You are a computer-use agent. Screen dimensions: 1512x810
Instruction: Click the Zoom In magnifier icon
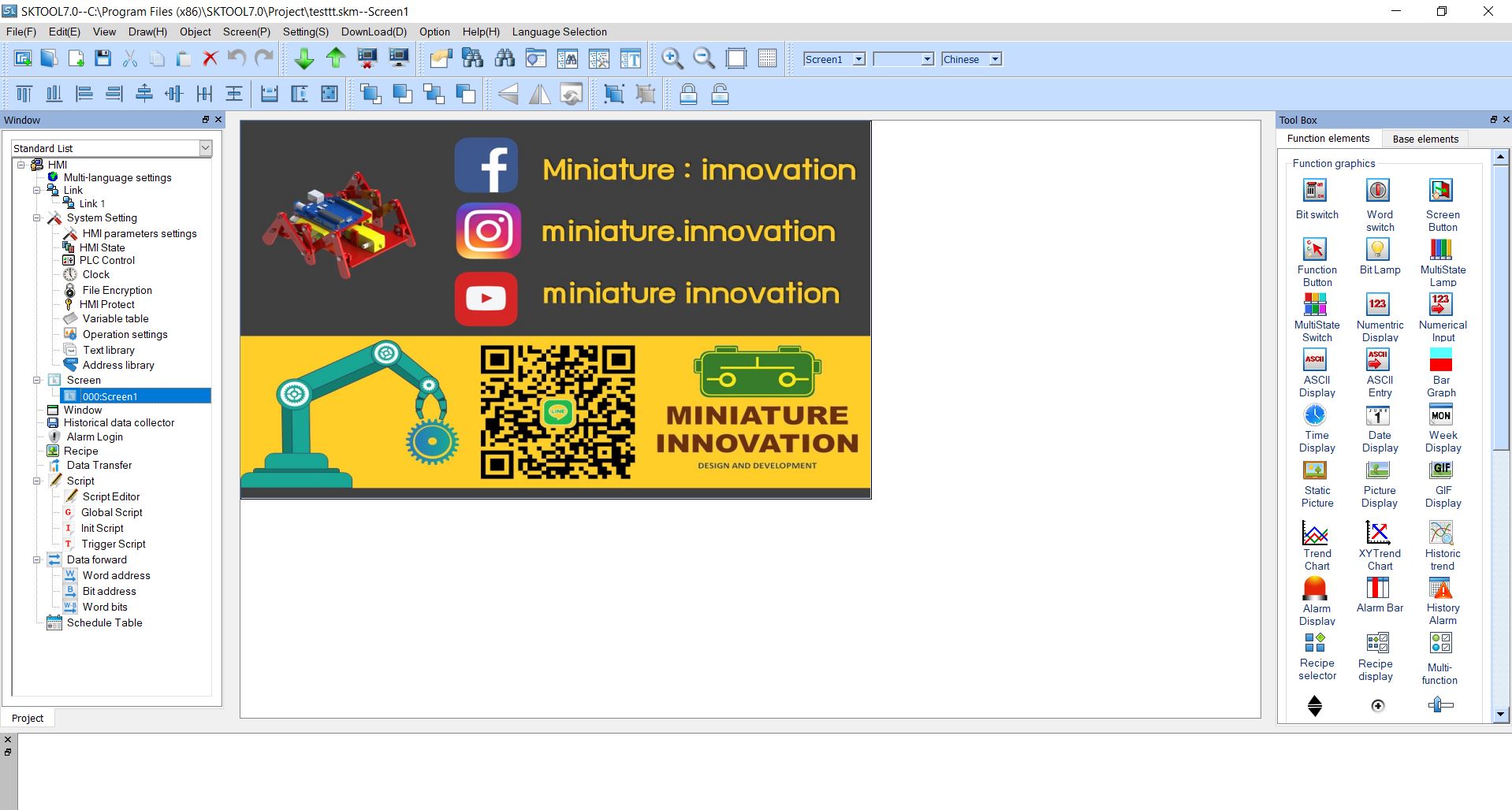pos(672,58)
